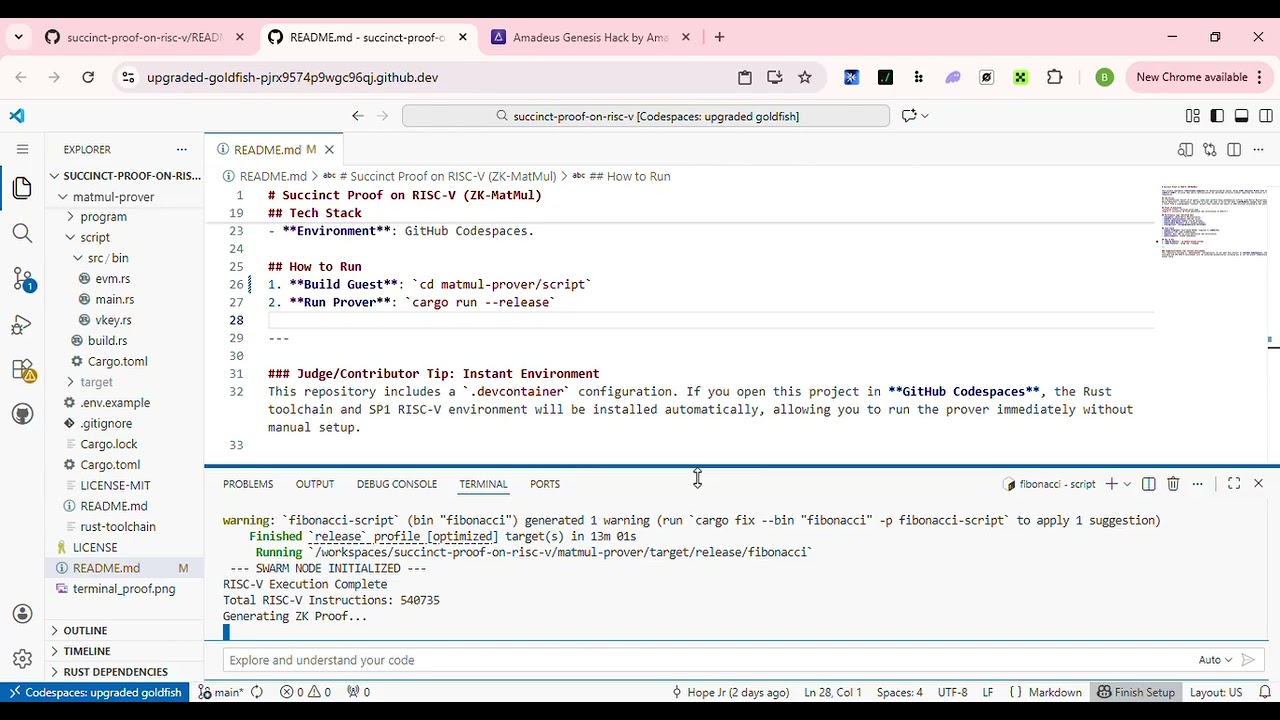Open the Copilot chat icon
Viewport: 1280px width, 720px height.
coord(909,116)
